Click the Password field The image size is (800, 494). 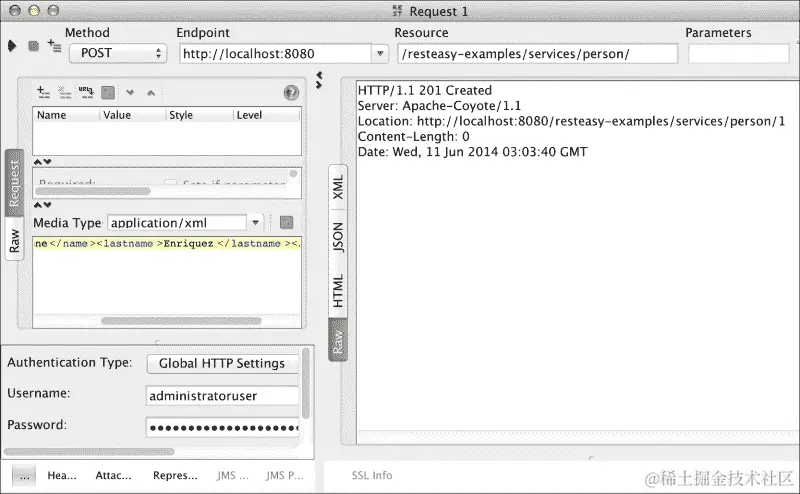(x=222, y=427)
